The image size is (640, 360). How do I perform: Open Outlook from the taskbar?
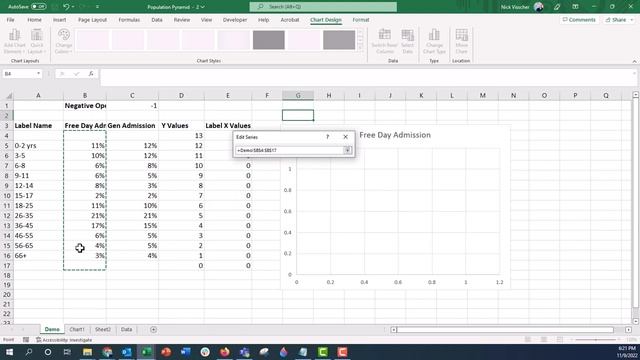127,352
